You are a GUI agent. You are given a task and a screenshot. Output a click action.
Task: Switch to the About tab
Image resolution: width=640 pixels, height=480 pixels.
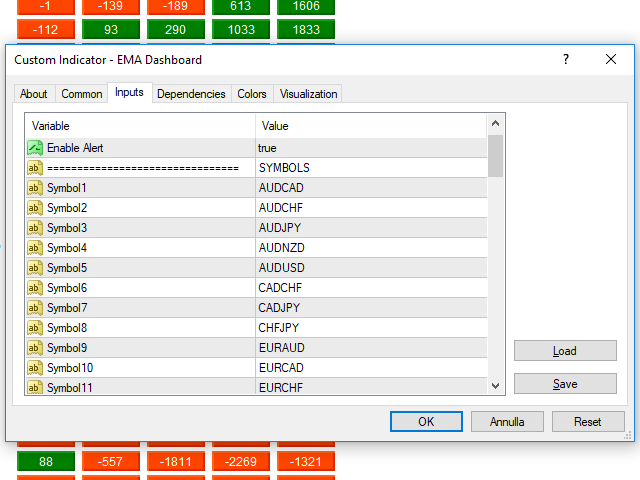[34, 94]
